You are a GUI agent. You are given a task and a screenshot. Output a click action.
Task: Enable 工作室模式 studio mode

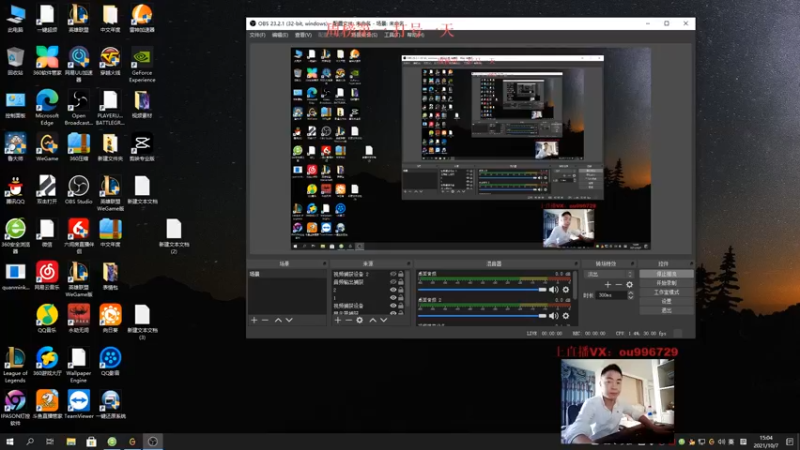(666, 292)
